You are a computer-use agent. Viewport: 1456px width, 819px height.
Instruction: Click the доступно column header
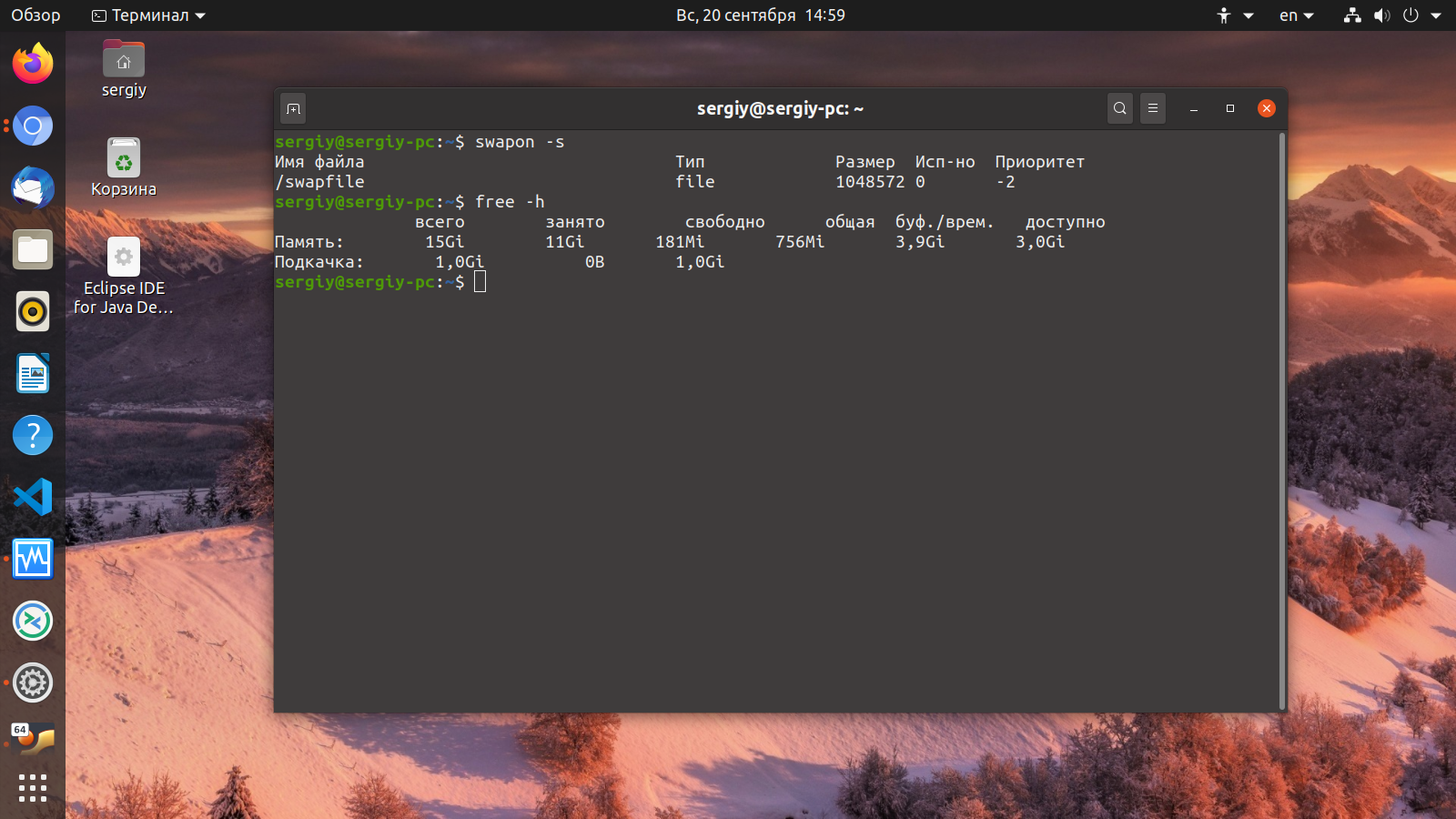click(x=1066, y=222)
